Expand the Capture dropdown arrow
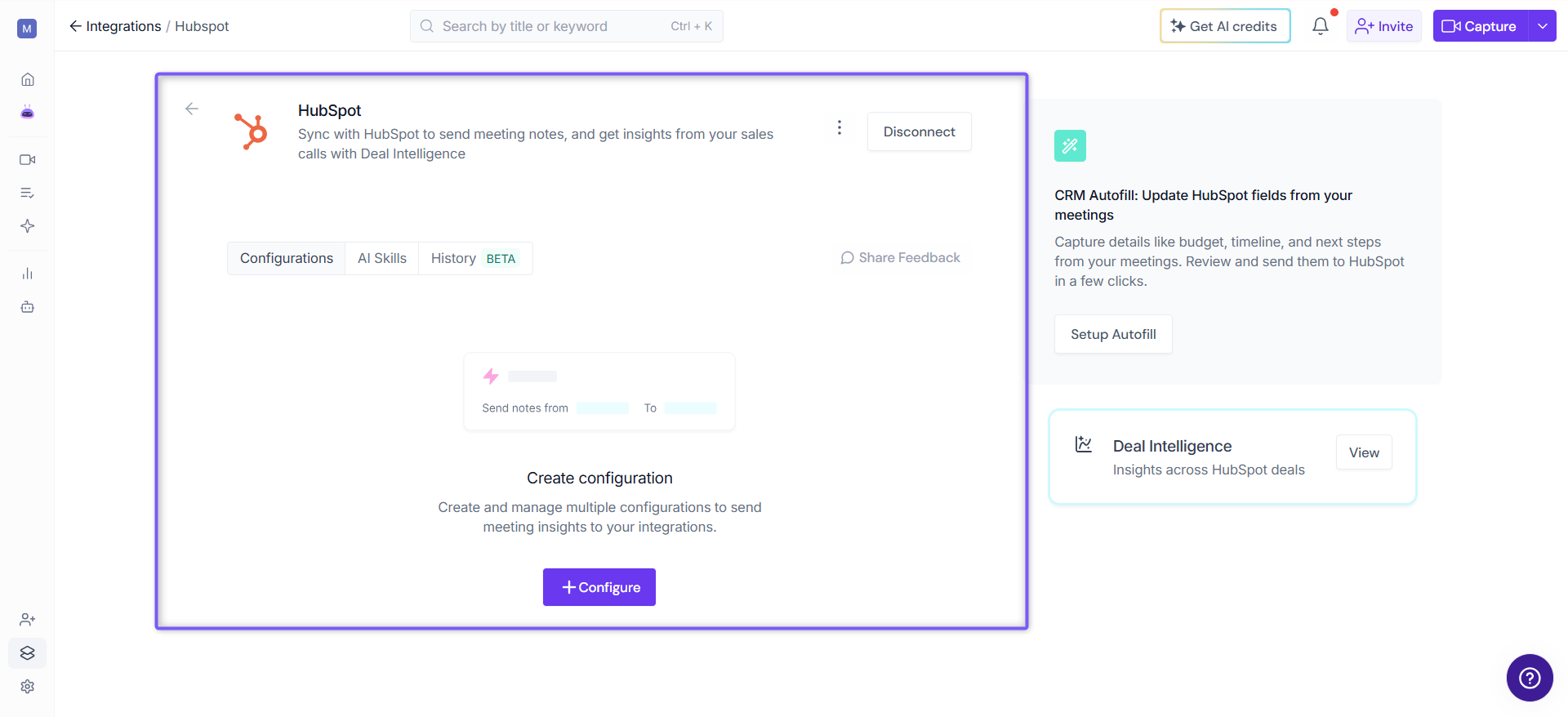 click(x=1543, y=26)
